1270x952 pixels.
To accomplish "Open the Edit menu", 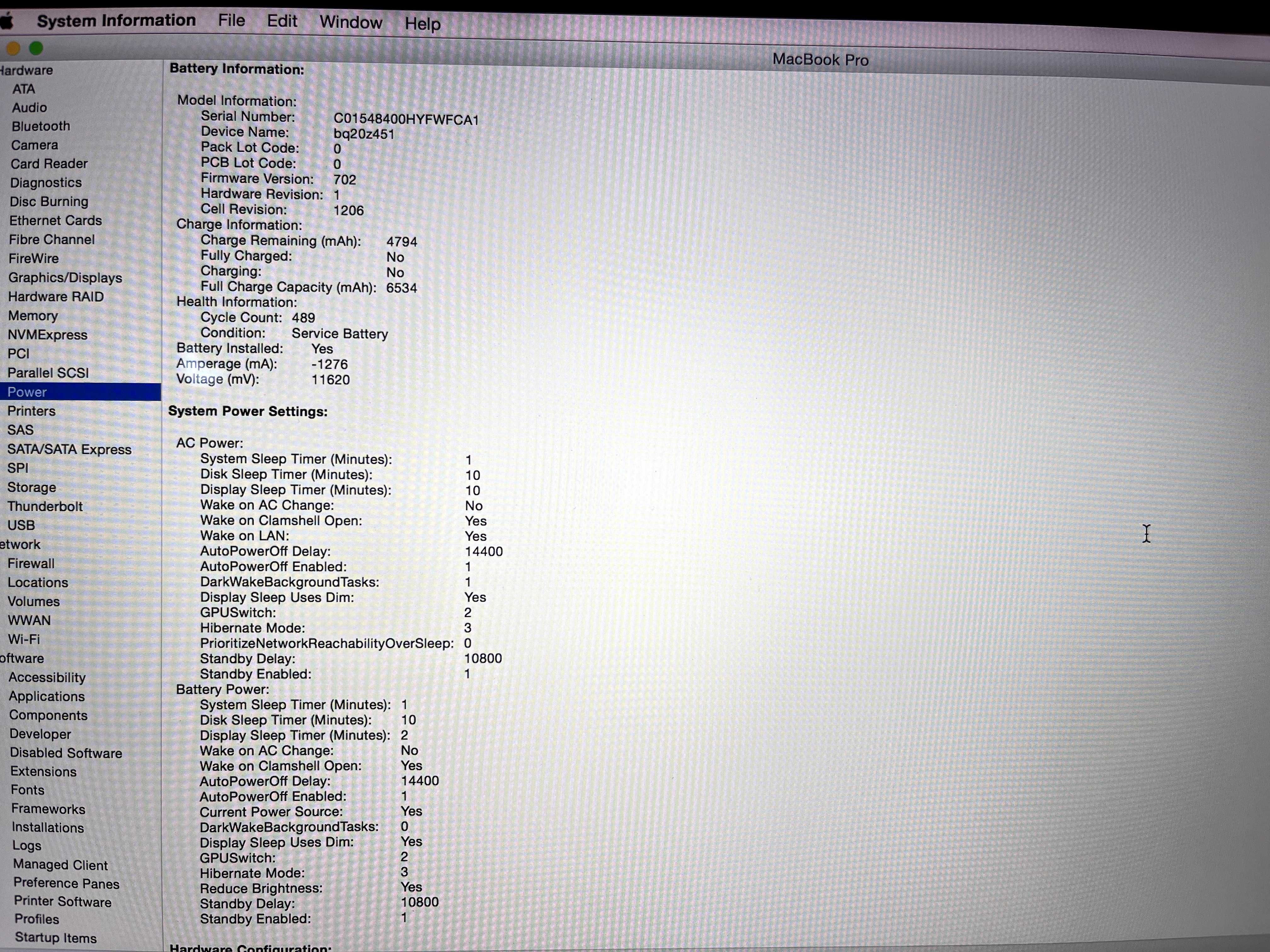I will click(x=282, y=22).
